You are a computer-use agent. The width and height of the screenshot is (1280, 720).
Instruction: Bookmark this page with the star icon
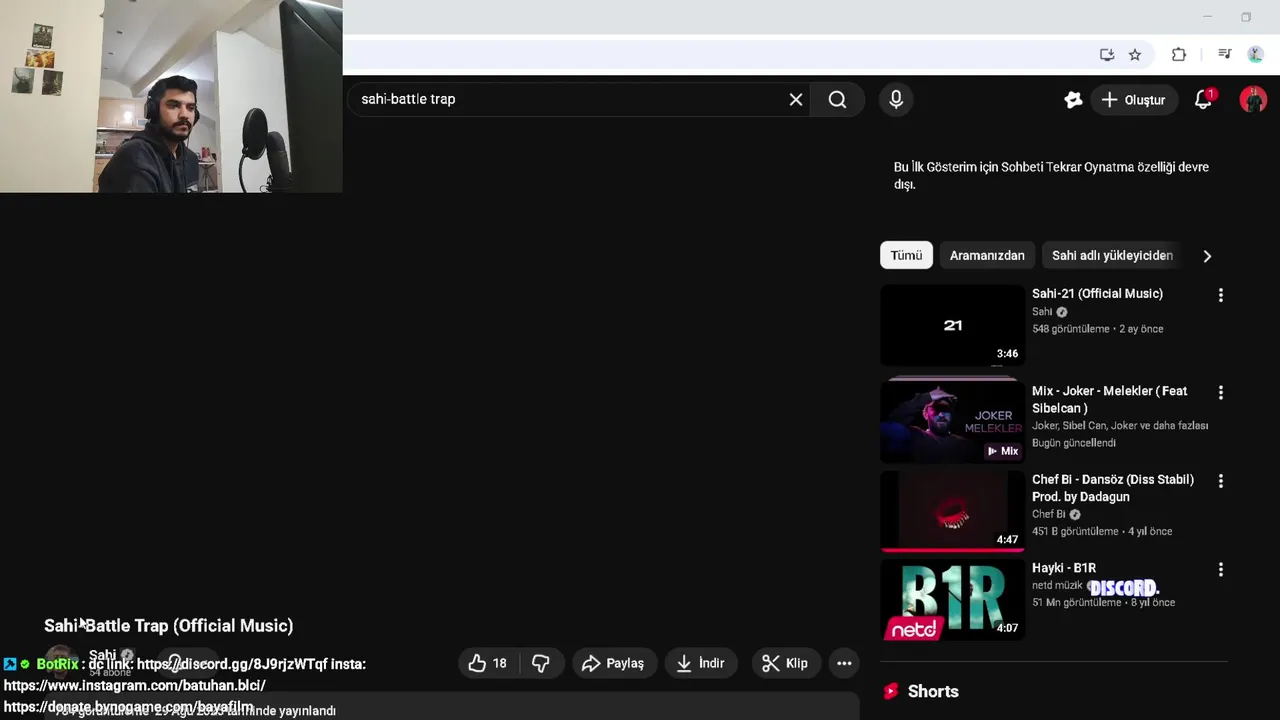click(1135, 55)
